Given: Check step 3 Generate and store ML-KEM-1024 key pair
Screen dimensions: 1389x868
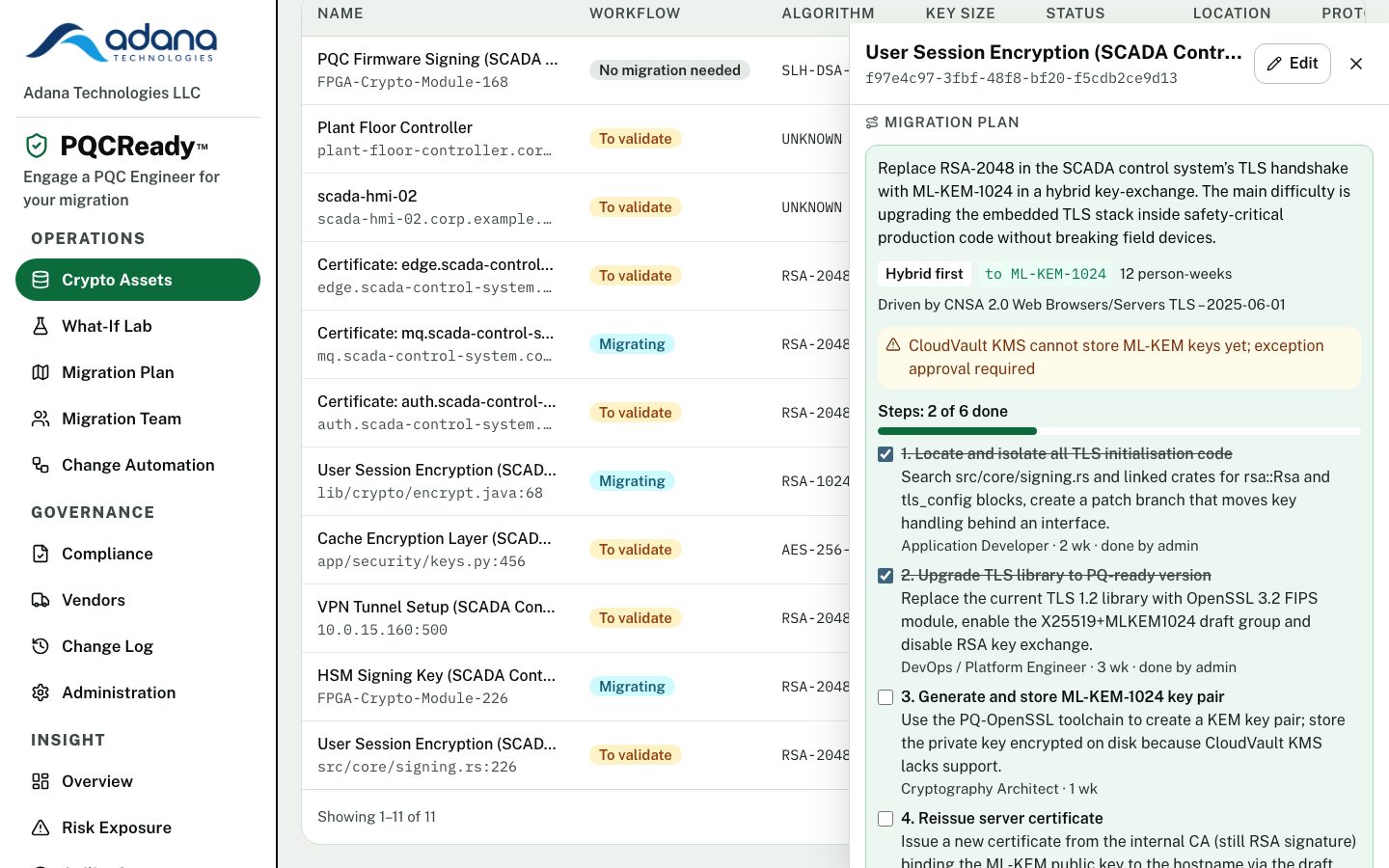Looking at the screenshot, I should coord(885,697).
